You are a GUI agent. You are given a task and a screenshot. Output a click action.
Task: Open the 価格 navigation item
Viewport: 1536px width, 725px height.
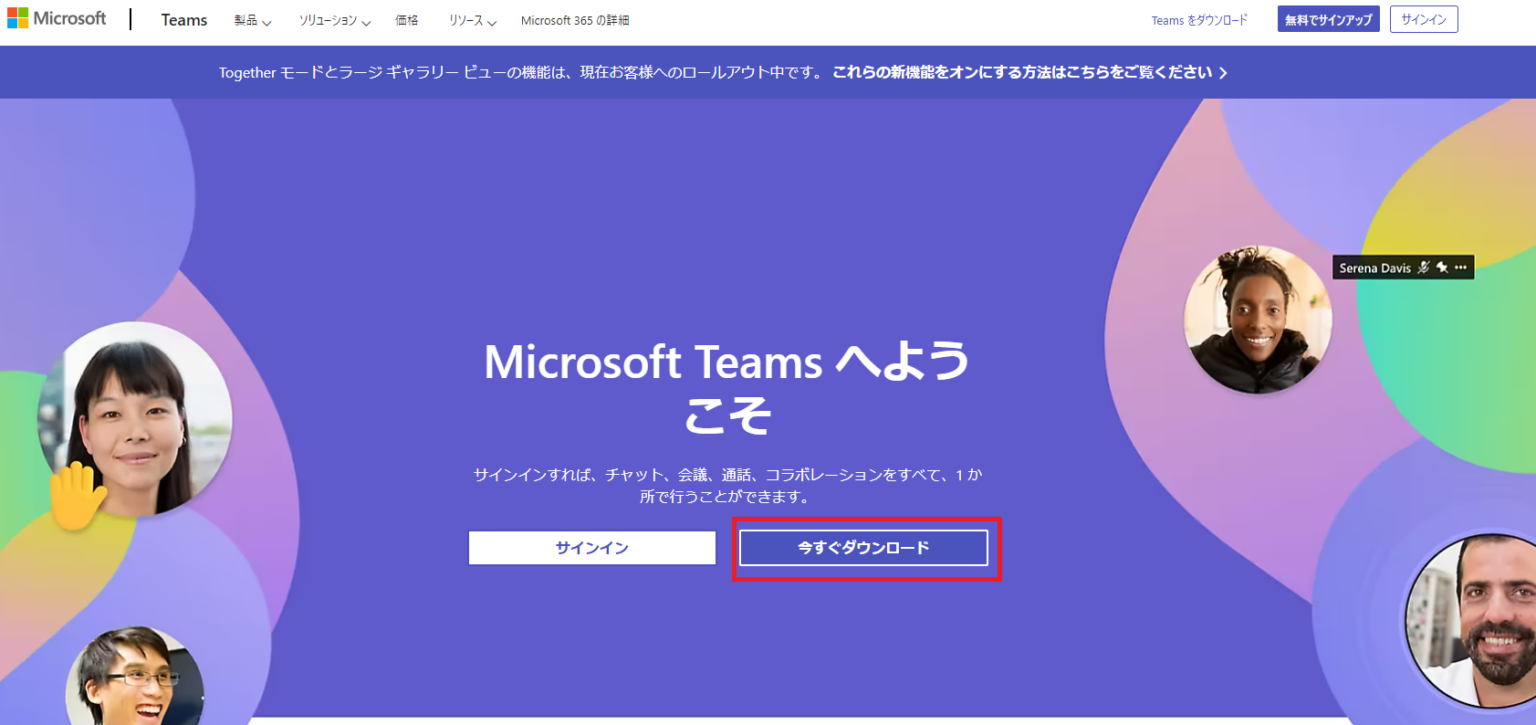coord(407,19)
